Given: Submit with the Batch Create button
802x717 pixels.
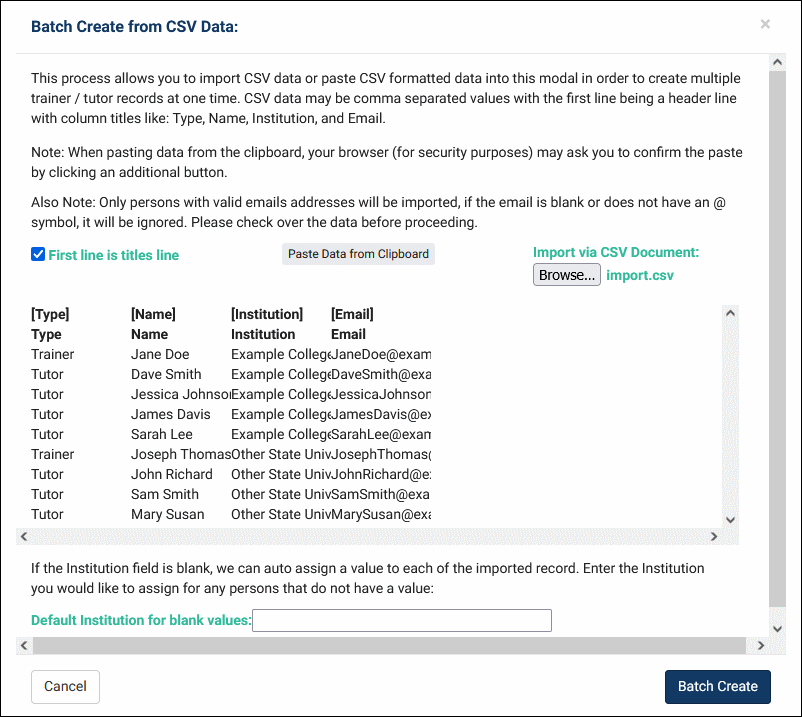Looking at the screenshot, I should tap(717, 686).
